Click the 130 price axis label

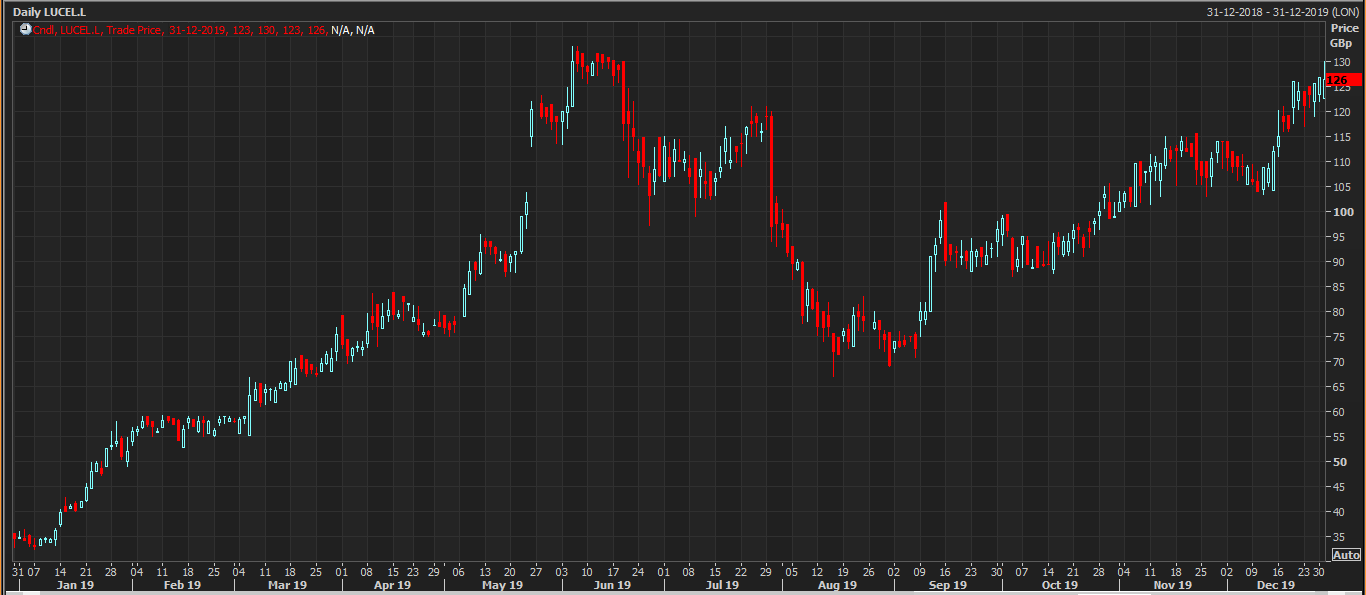click(x=1341, y=62)
